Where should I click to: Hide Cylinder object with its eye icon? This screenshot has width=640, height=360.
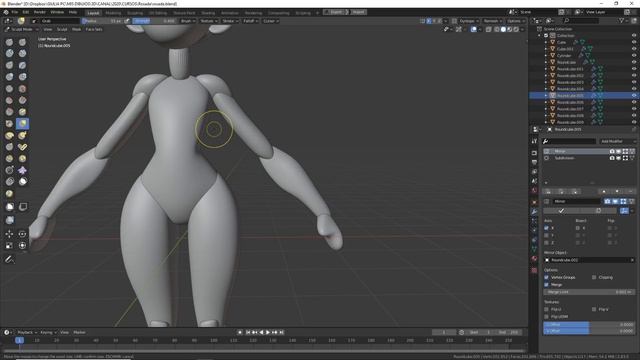tap(634, 56)
